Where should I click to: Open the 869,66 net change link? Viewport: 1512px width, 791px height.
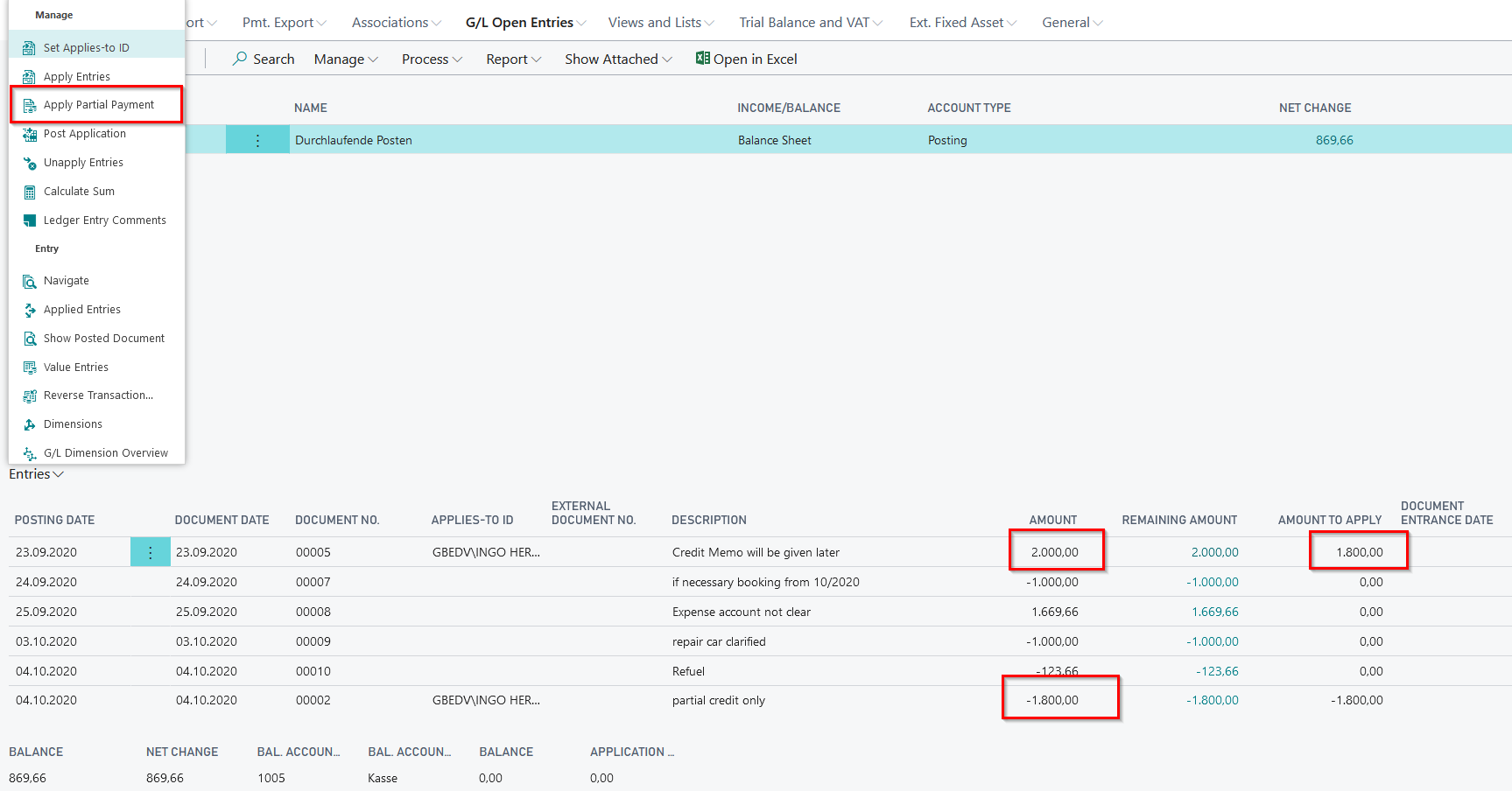click(1333, 140)
